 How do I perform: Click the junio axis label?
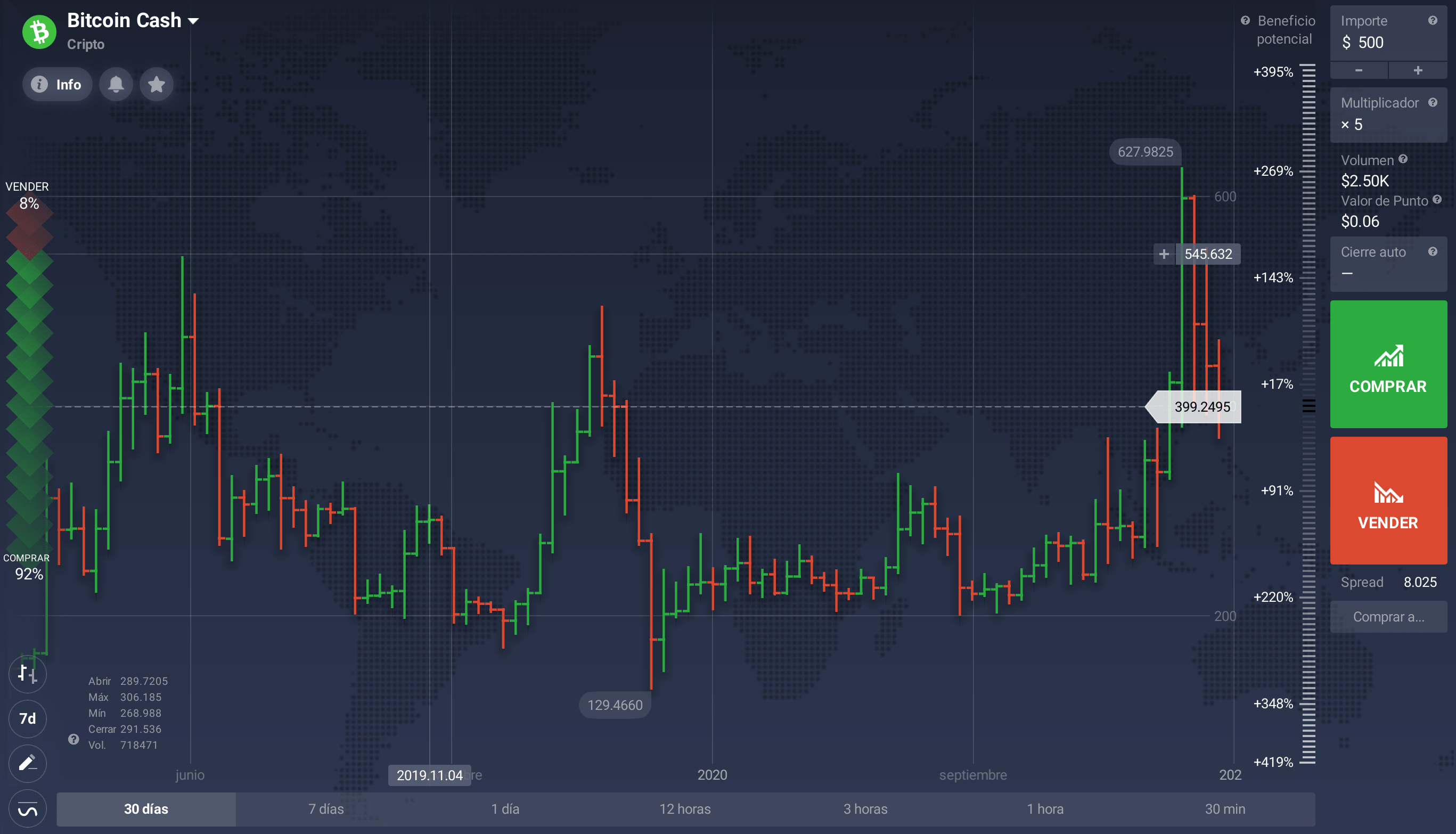(190, 775)
